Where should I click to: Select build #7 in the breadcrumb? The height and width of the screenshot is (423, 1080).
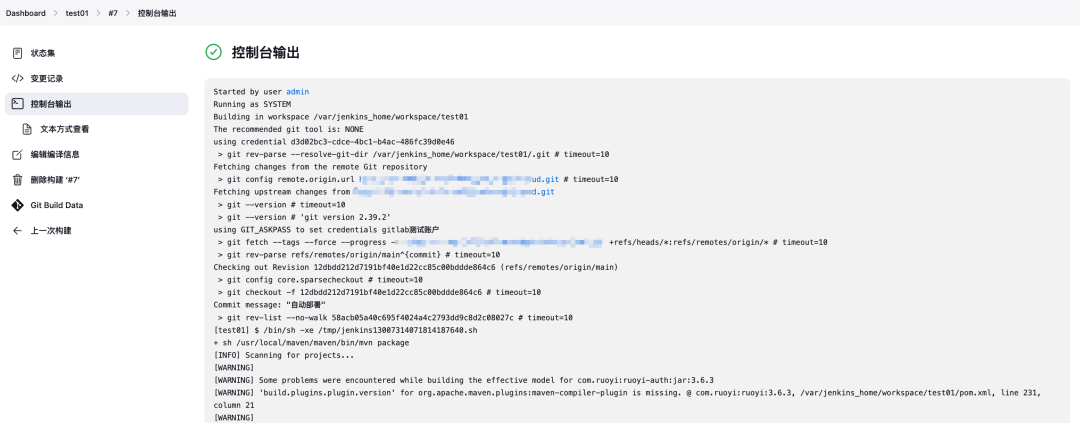coord(113,13)
